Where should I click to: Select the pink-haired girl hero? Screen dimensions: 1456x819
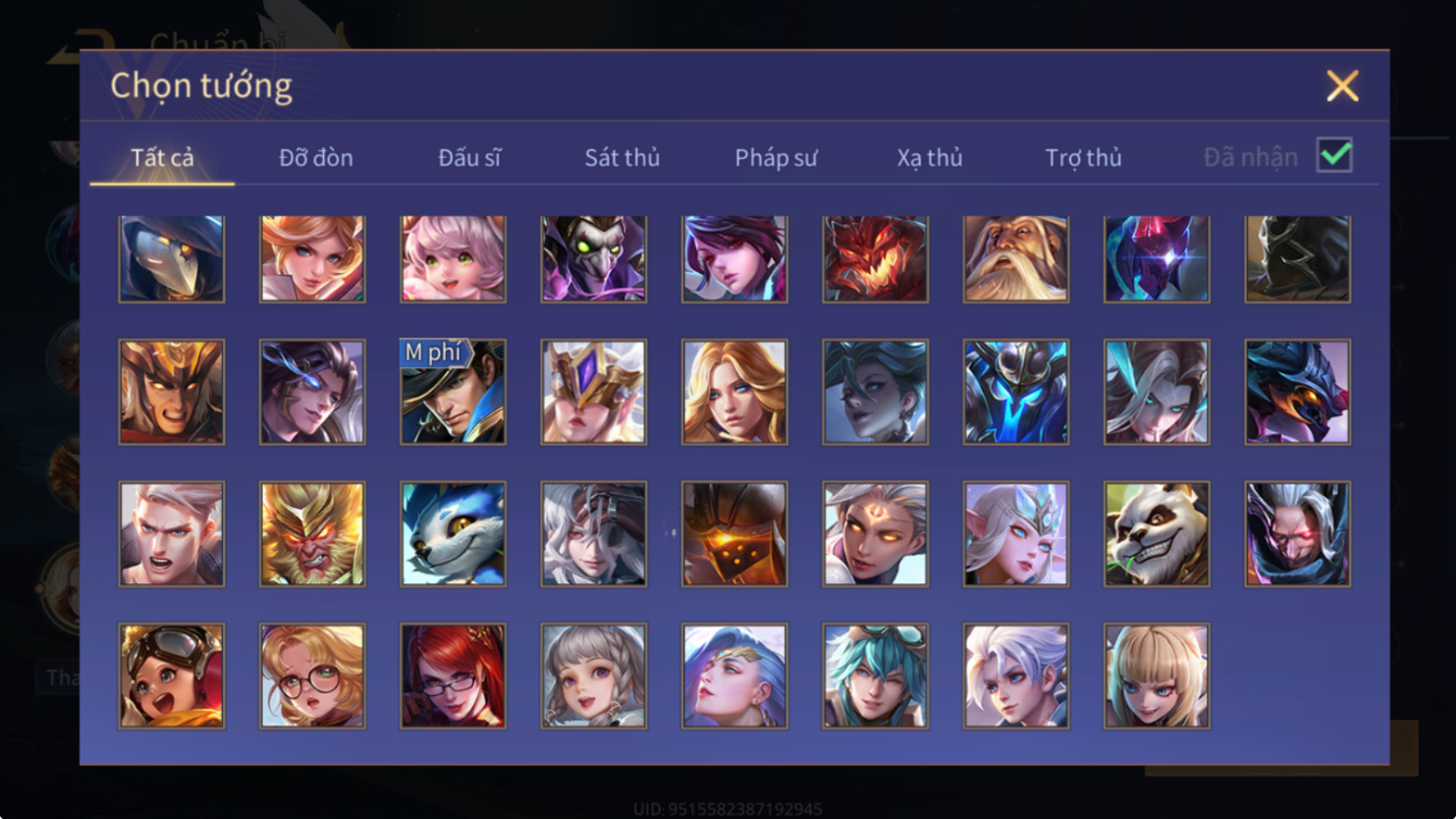(x=453, y=259)
